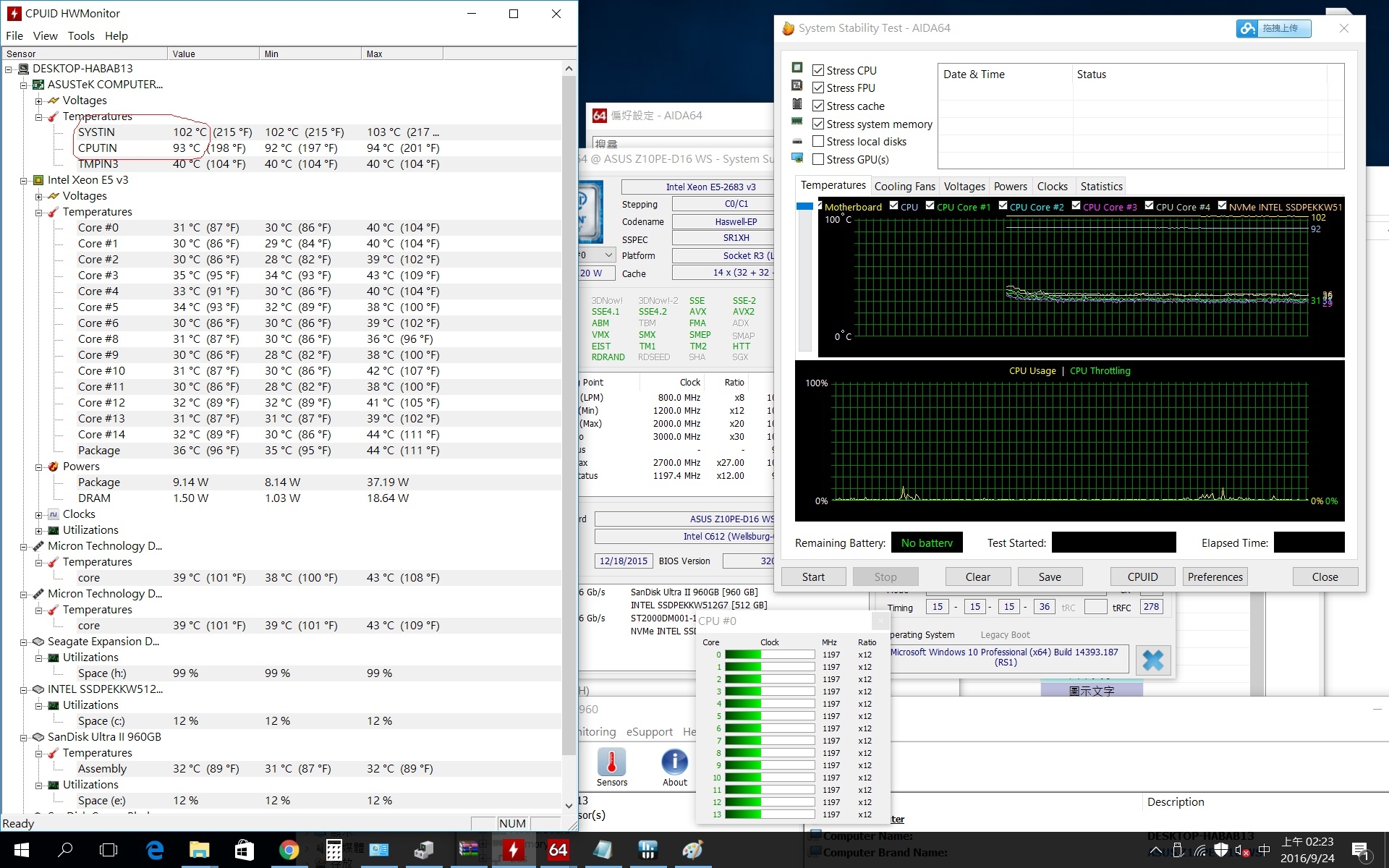Click the taskbar clock 02:23
1389x868 pixels.
(x=1307, y=850)
